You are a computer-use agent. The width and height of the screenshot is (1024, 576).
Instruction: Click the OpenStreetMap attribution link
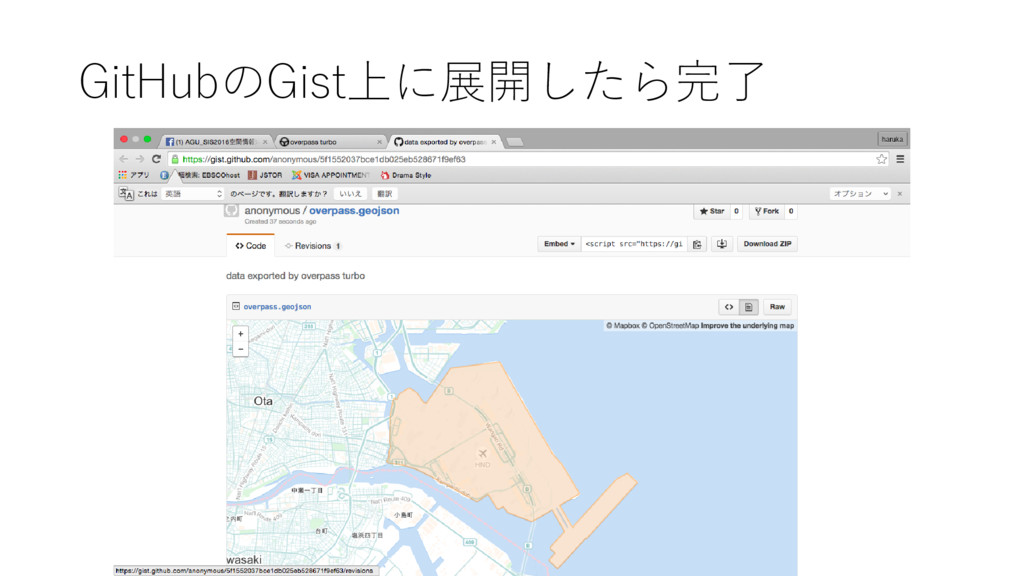[669, 325]
